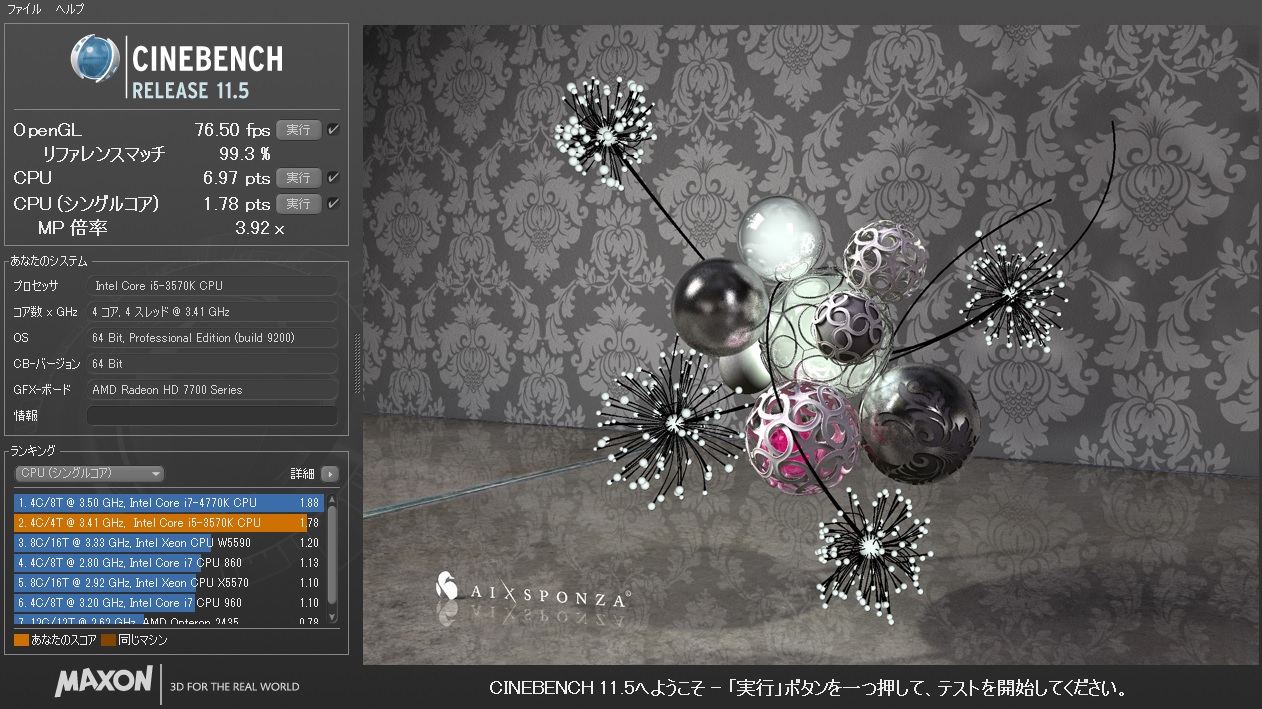Viewport: 1262px width, 709px height.
Task: Toggle the CPU test checkbox
Action: coord(334,178)
